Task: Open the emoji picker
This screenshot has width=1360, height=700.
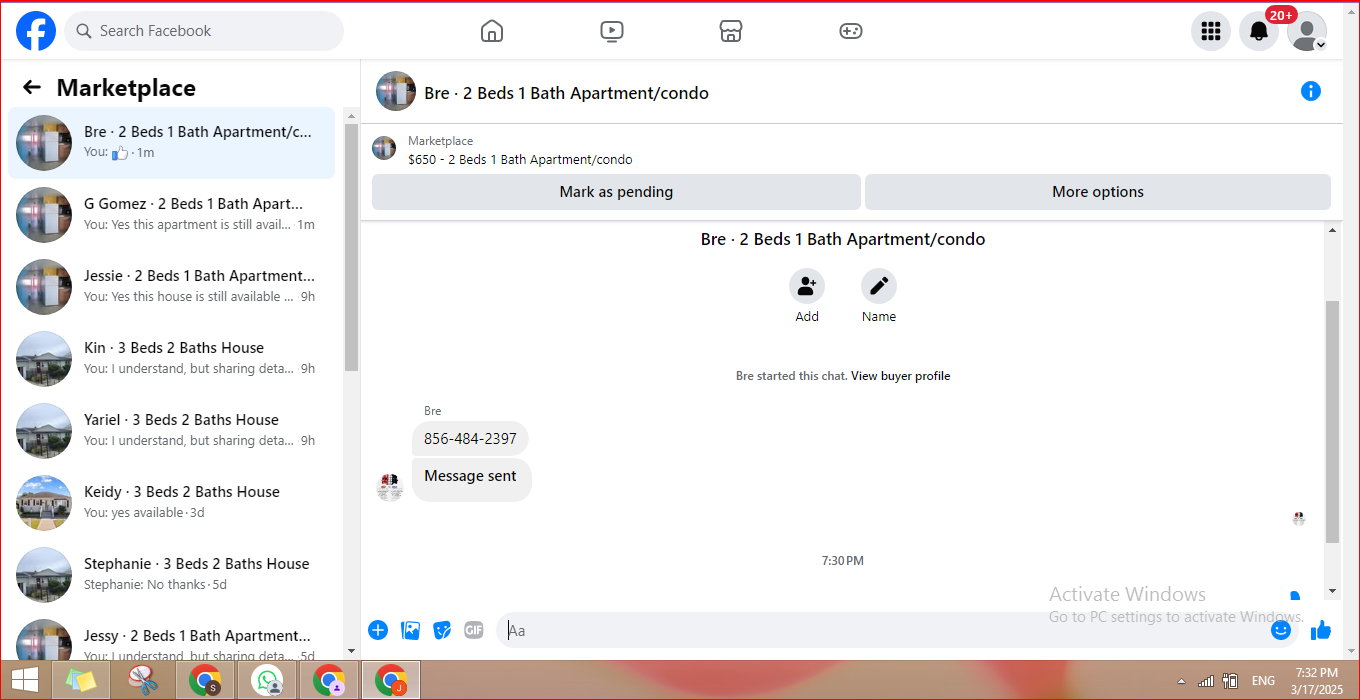Action: click(x=1281, y=630)
